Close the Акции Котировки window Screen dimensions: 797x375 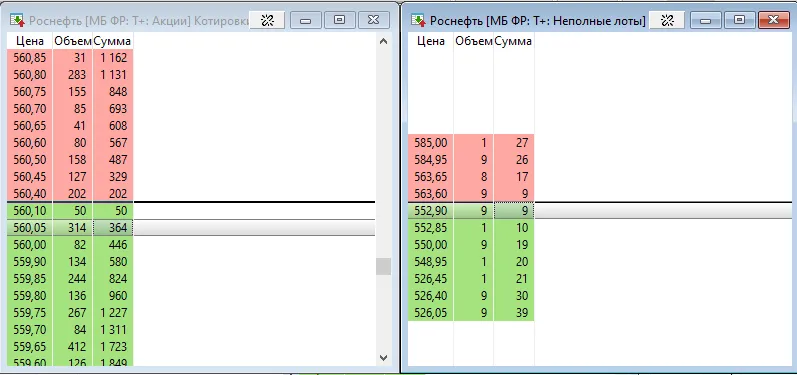374,20
